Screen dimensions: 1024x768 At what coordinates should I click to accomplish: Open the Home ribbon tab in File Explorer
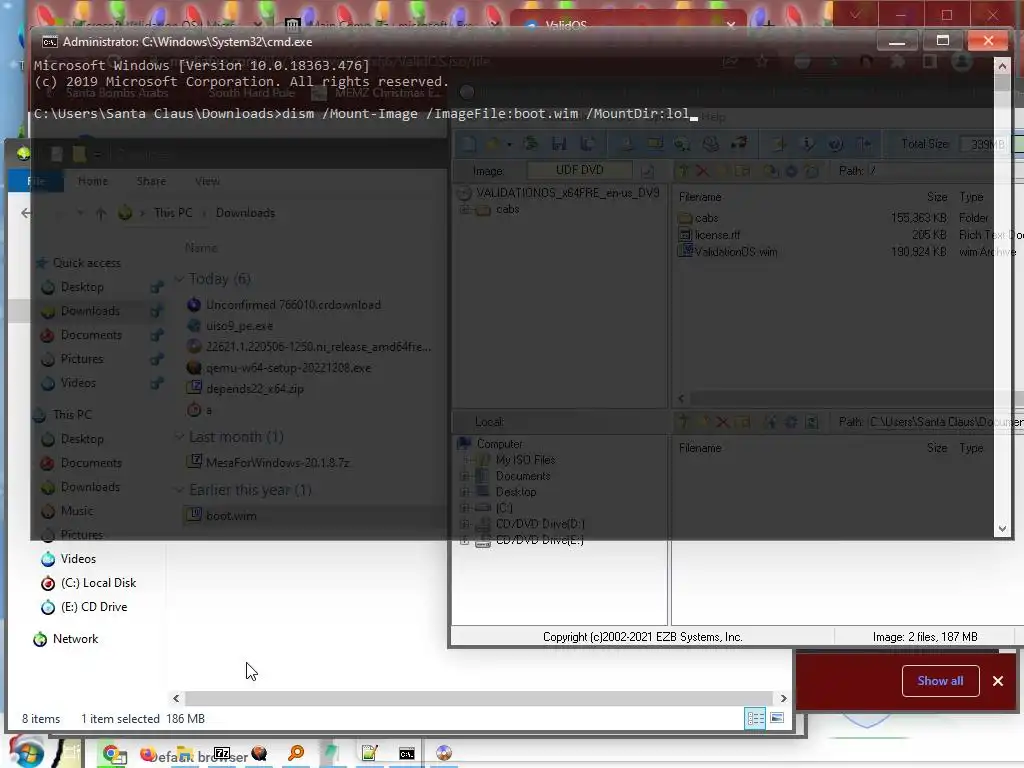click(93, 181)
